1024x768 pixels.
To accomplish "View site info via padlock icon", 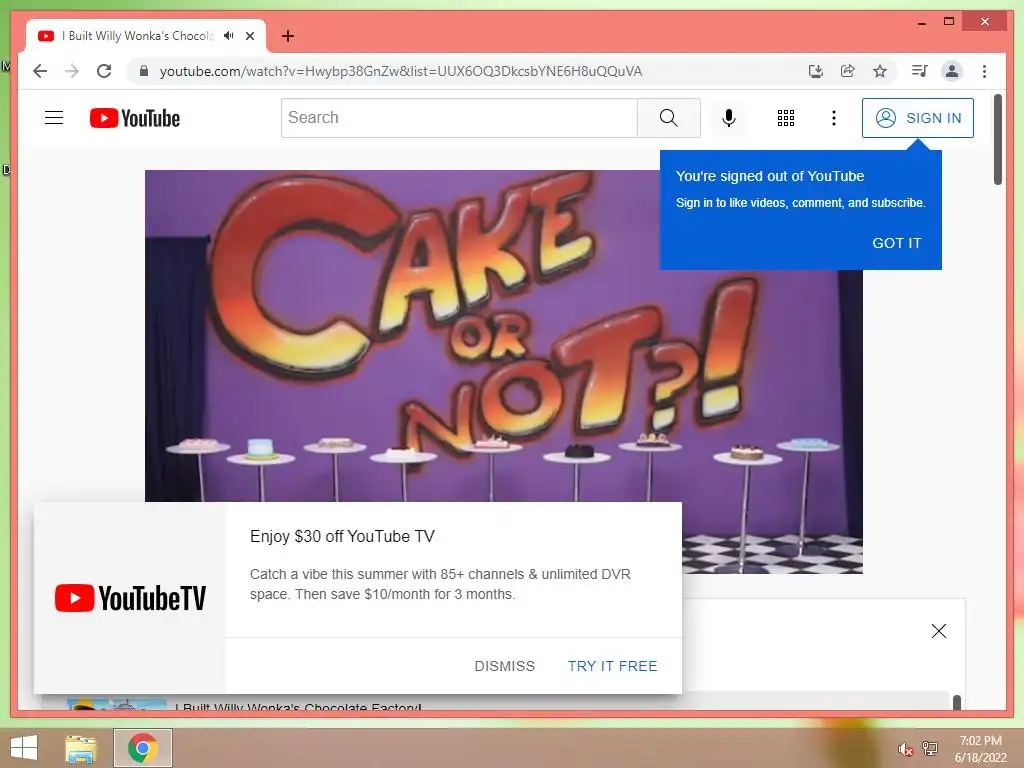I will point(144,71).
